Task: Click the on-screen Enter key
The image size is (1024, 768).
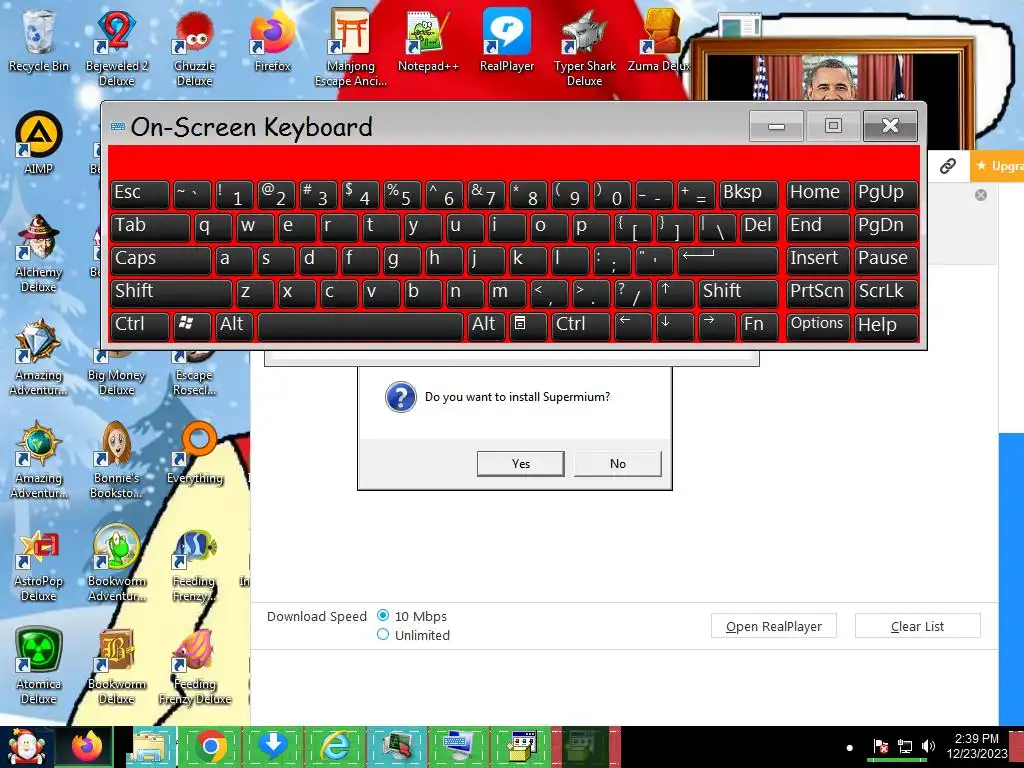Action: [x=728, y=259]
